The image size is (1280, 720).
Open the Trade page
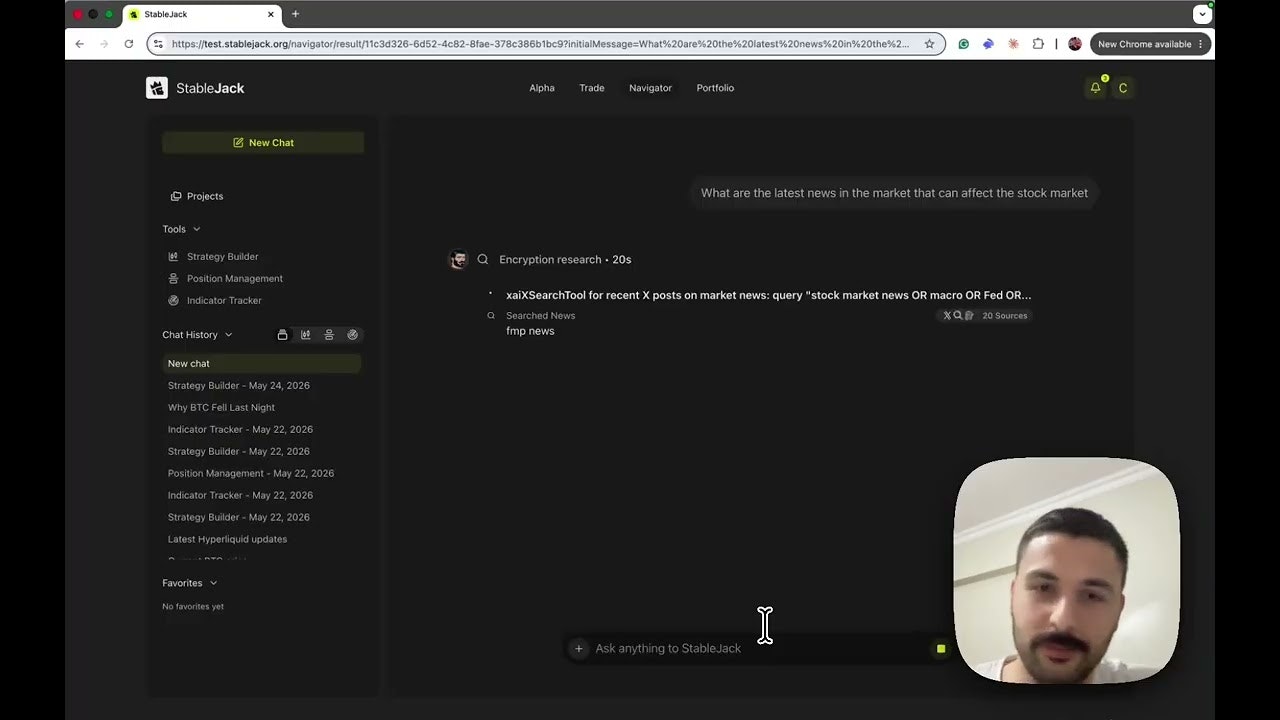click(x=592, y=88)
